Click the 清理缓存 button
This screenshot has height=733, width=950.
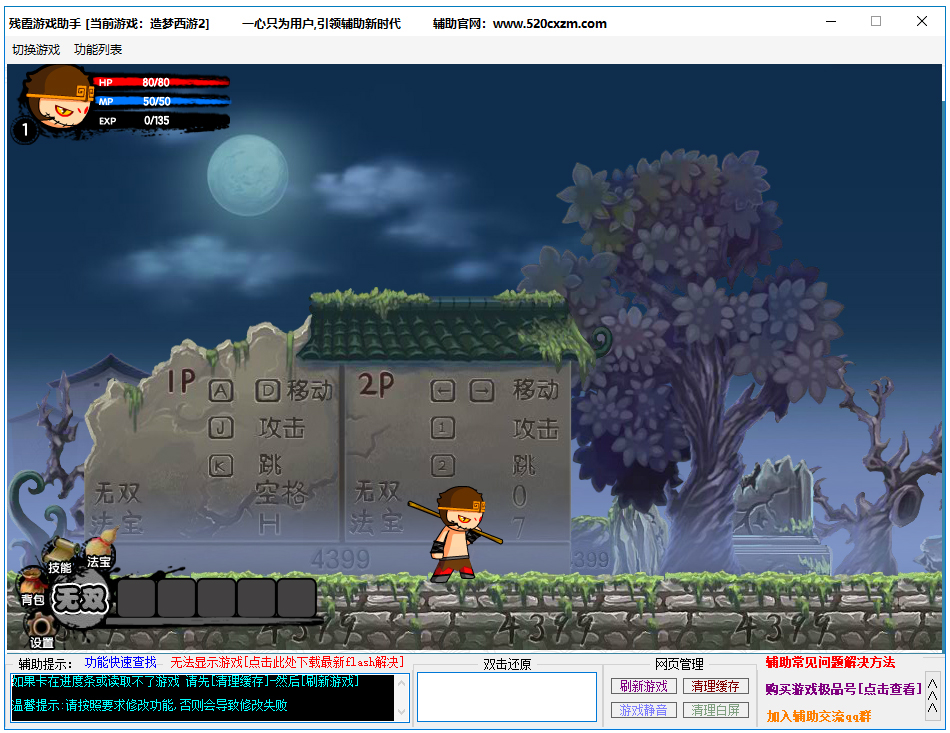tap(716, 686)
